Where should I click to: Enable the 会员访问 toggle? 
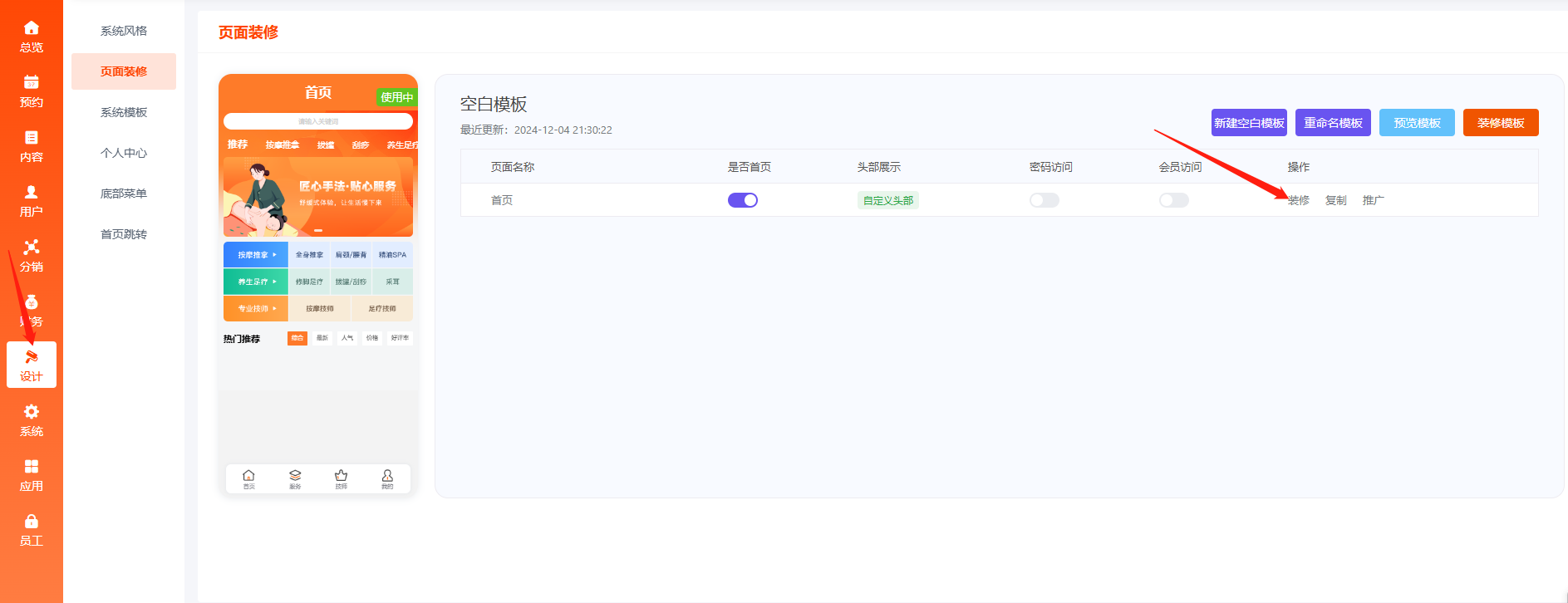pyautogui.click(x=1173, y=200)
